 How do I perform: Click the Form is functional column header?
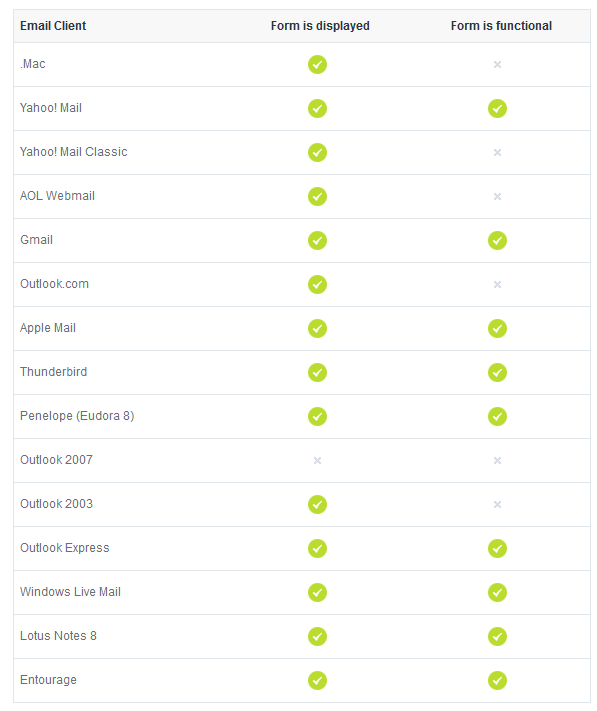(501, 26)
